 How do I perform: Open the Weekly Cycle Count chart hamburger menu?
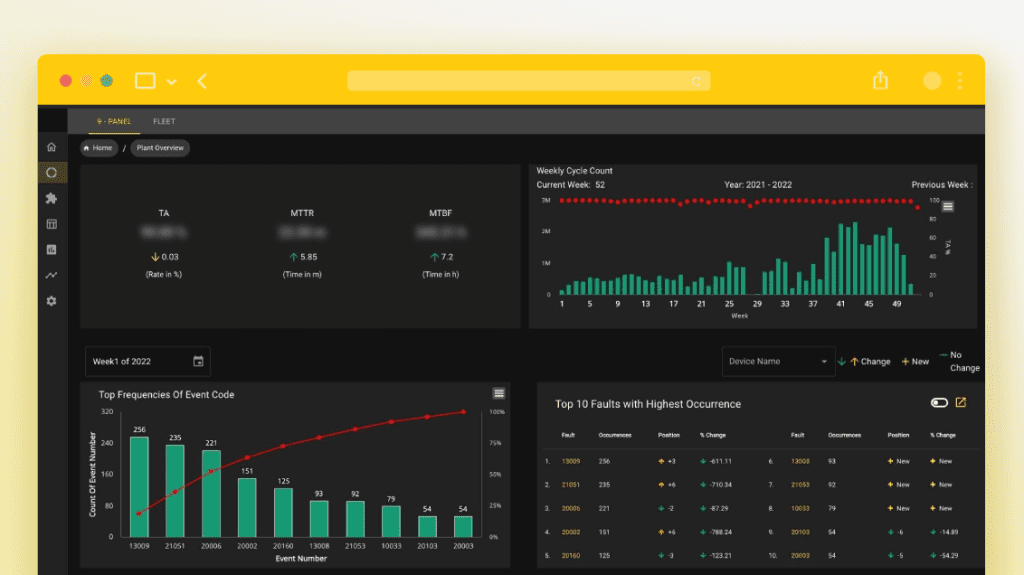coord(948,207)
